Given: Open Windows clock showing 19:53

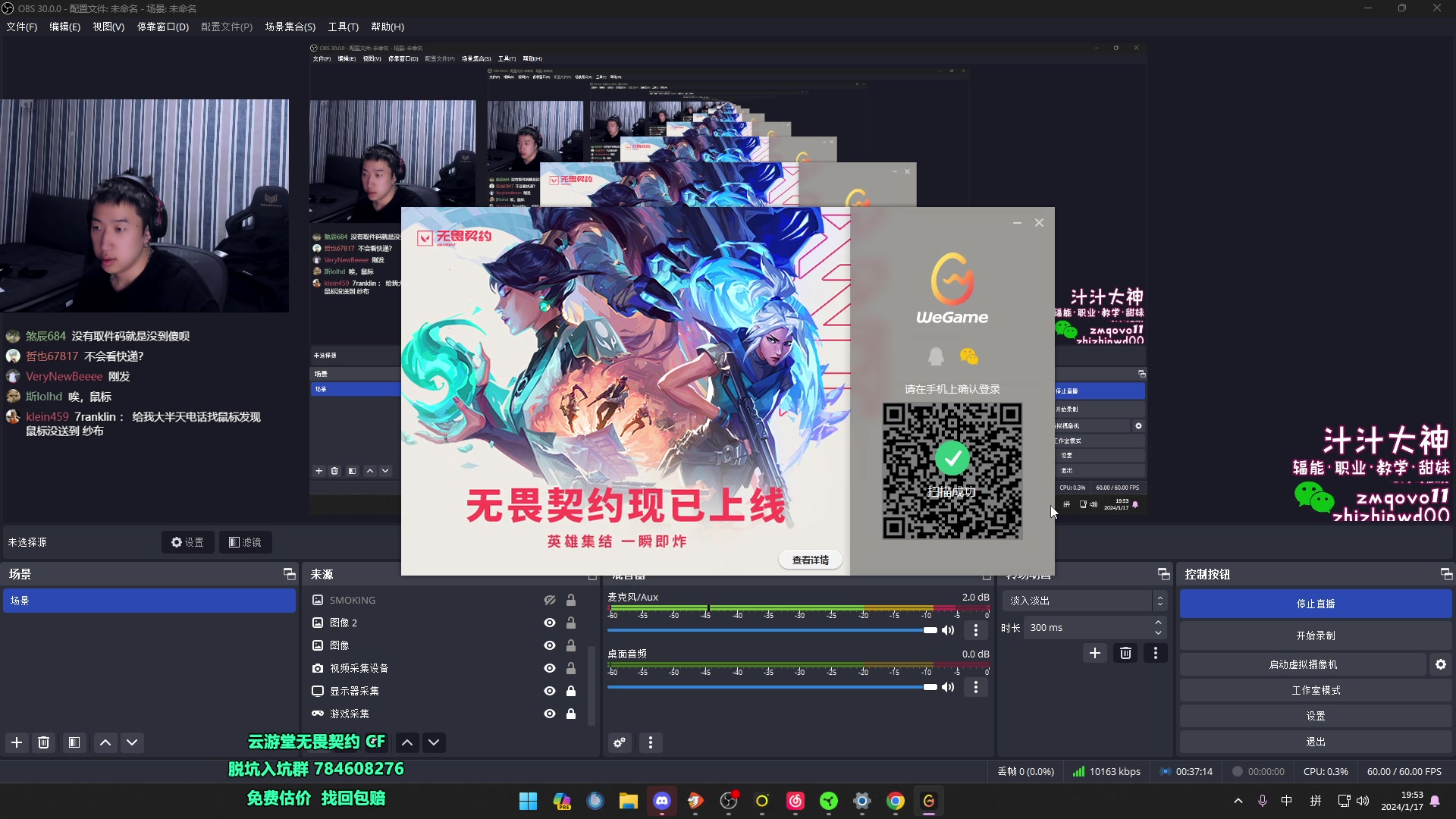Looking at the screenshot, I should (1402, 801).
